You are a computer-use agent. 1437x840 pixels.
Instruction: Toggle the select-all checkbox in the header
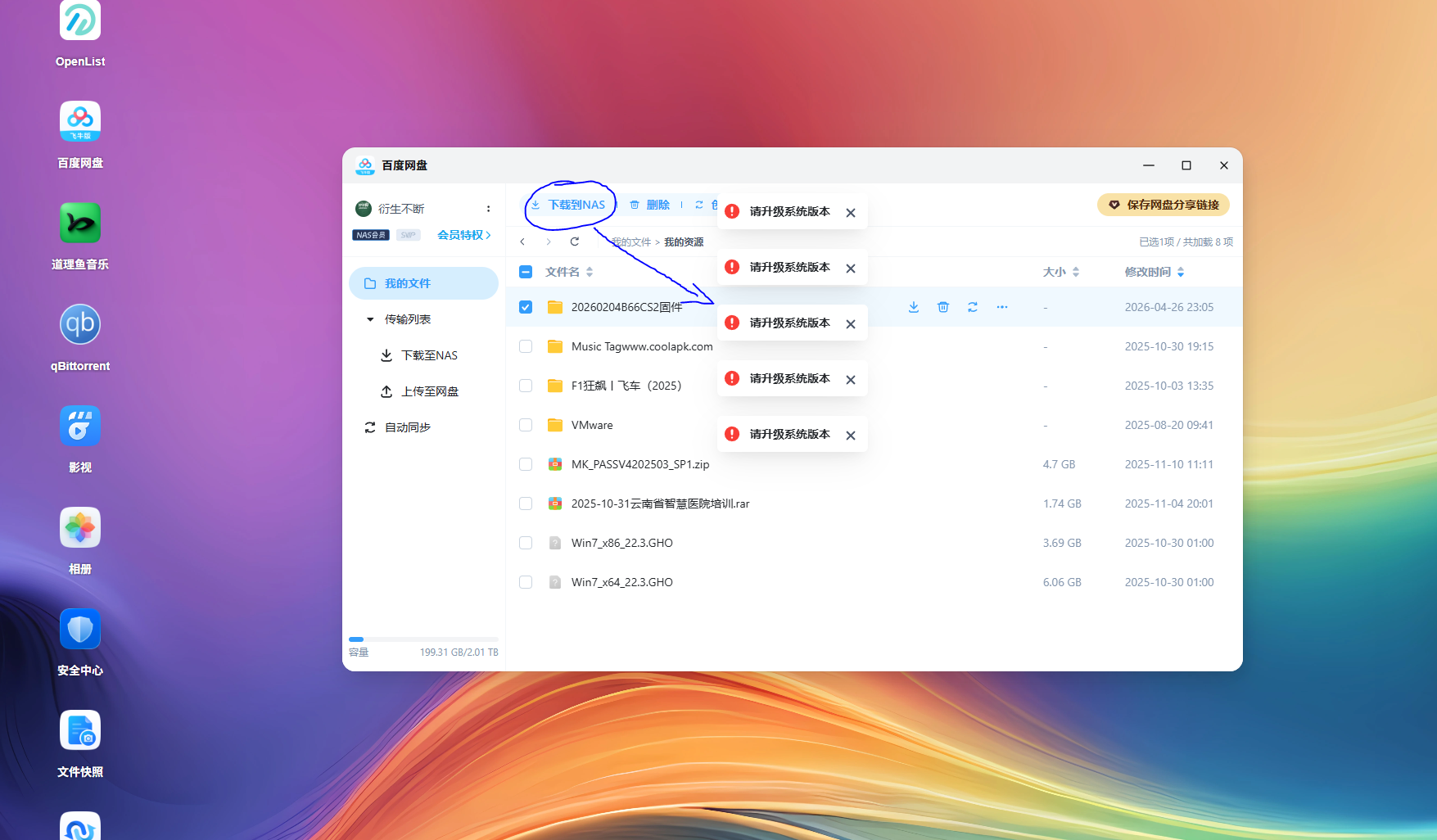(526, 272)
